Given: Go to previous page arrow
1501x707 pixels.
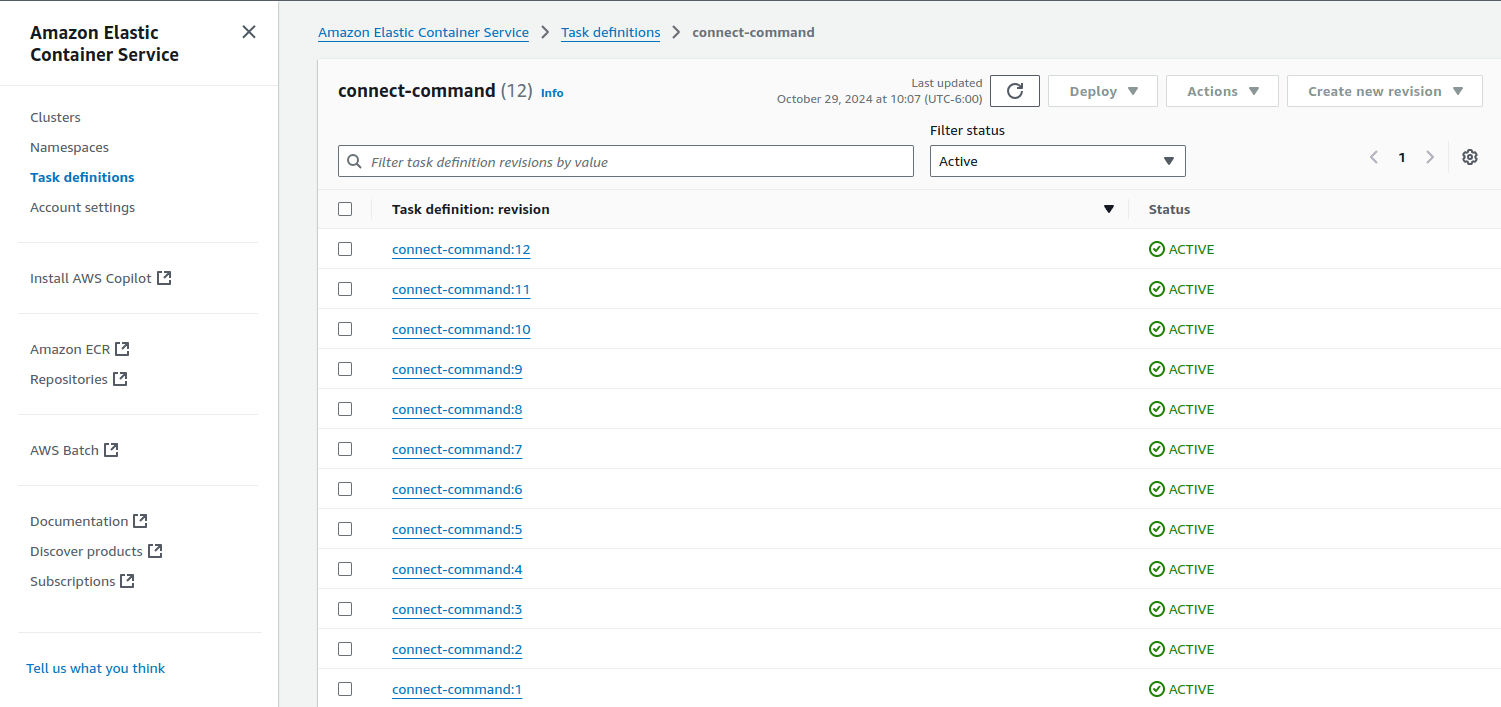Looking at the screenshot, I should pyautogui.click(x=1374, y=157).
